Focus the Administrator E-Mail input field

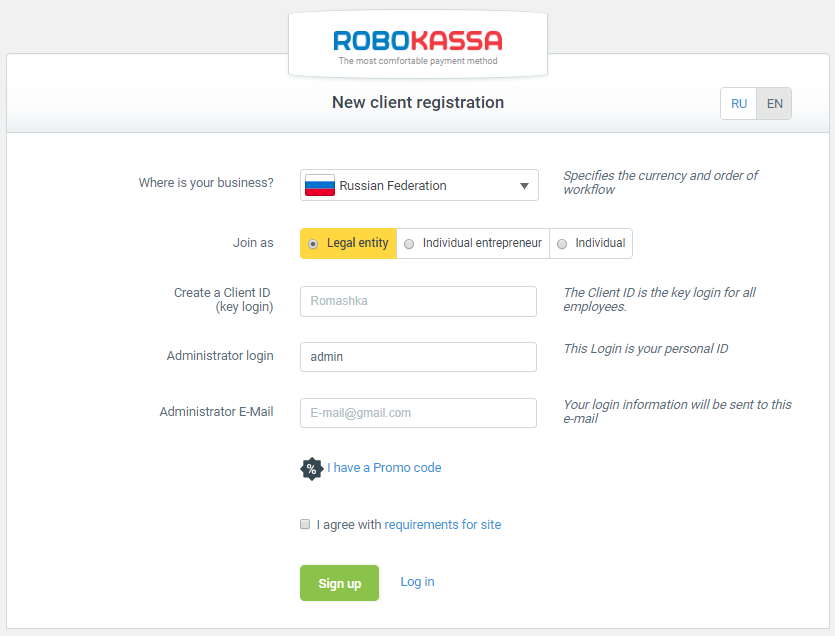pyautogui.click(x=418, y=413)
